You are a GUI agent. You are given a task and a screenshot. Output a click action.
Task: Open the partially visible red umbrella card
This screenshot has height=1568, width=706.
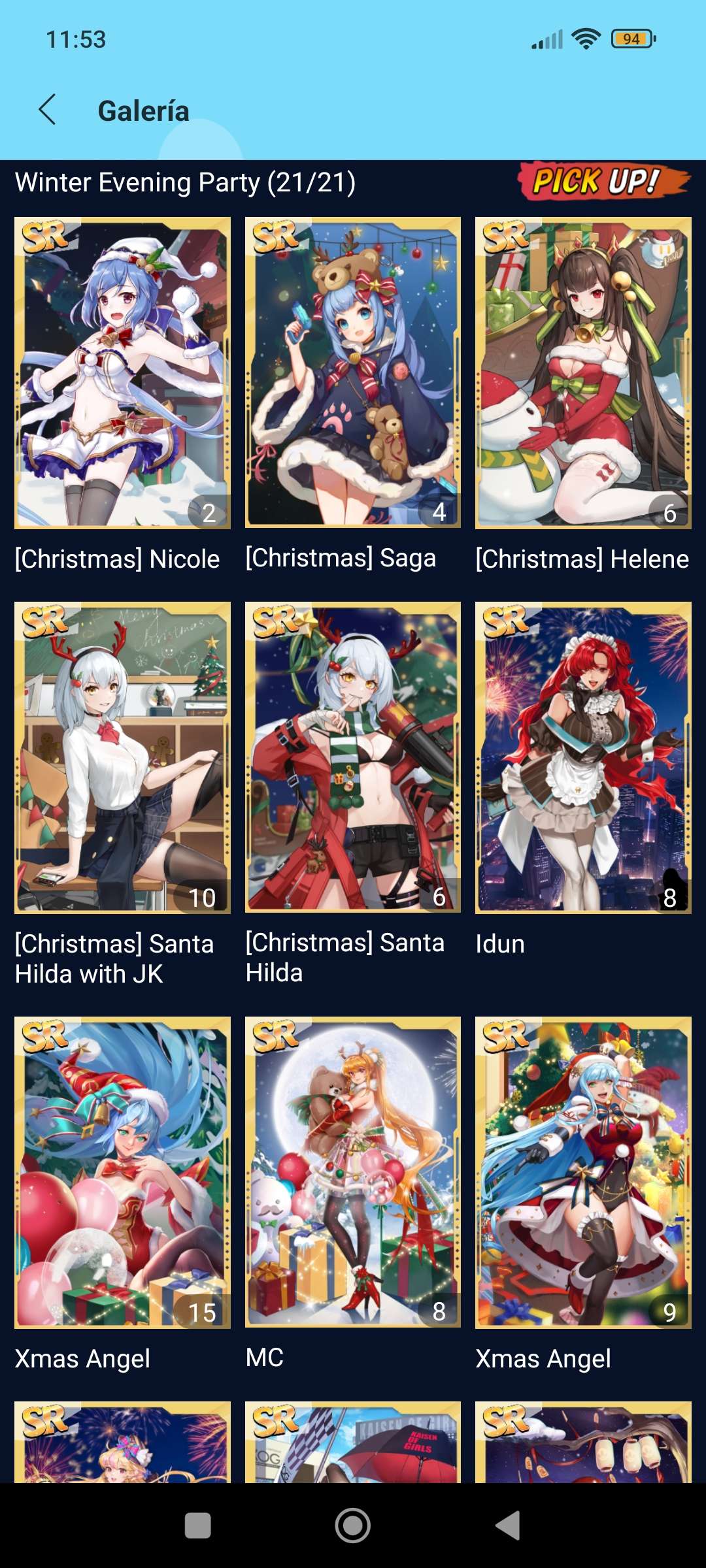coord(353,1442)
